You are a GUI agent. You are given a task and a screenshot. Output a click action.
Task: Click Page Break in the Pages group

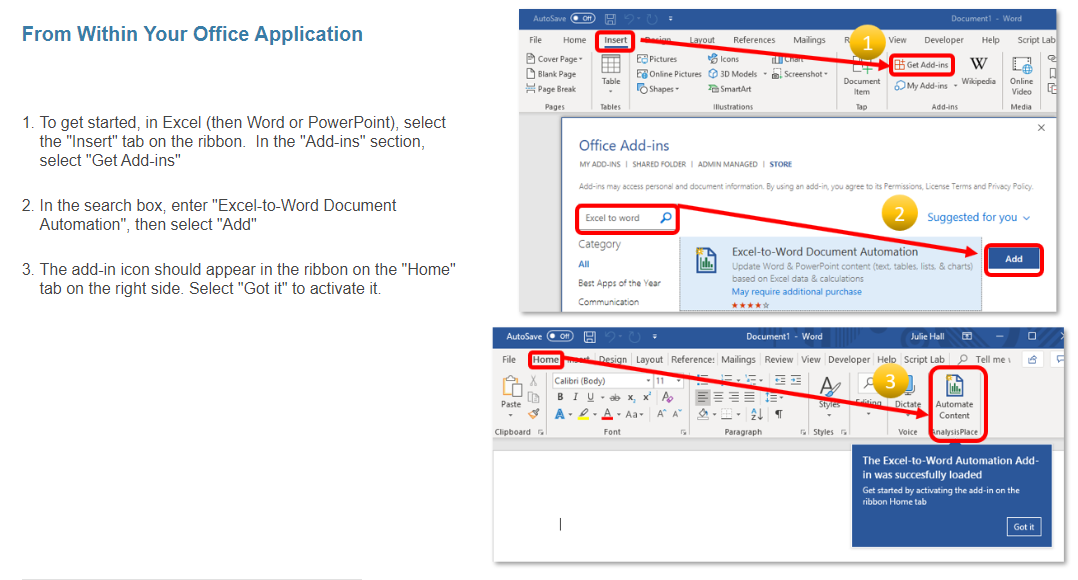[x=551, y=89]
